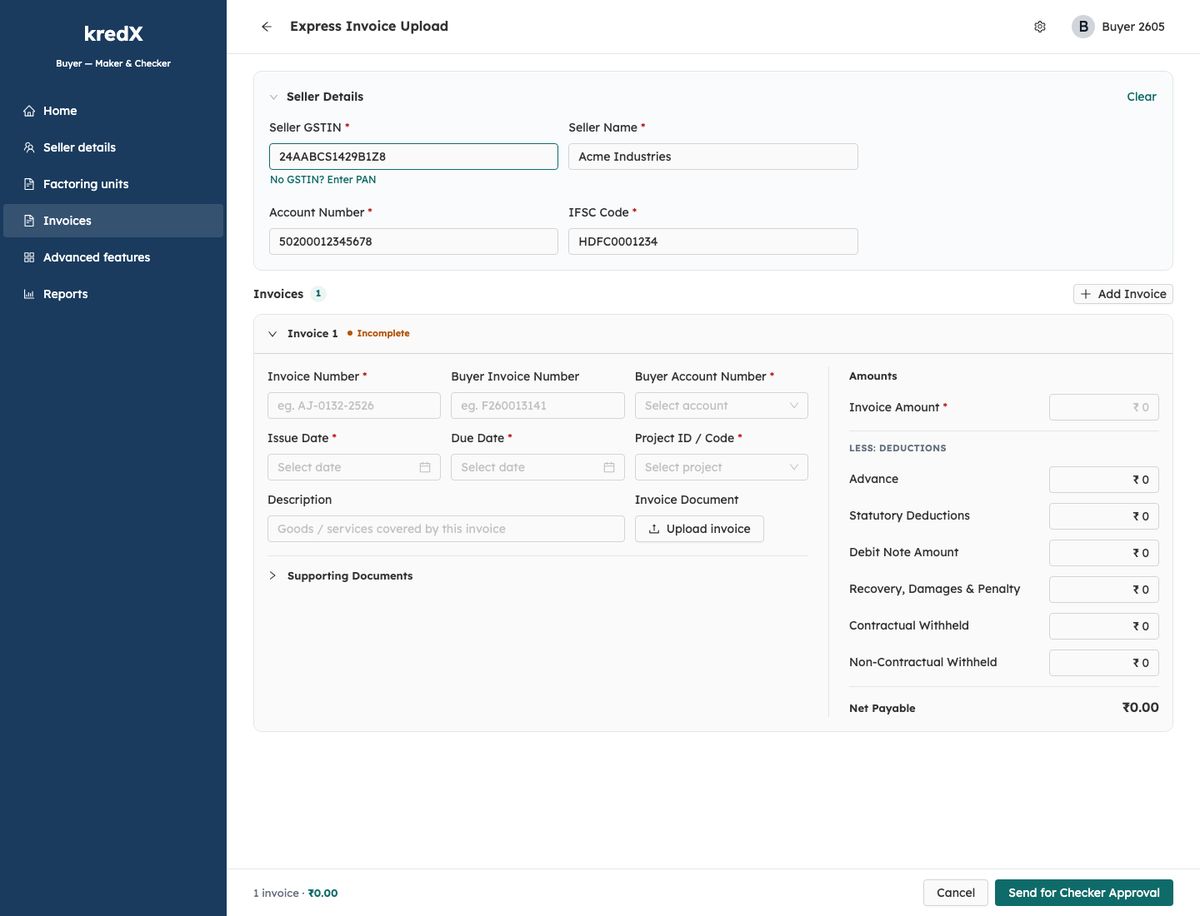Image resolution: width=1200 pixels, height=916 pixels.
Task: Click the Invoices sidebar icon
Action: tap(29, 221)
